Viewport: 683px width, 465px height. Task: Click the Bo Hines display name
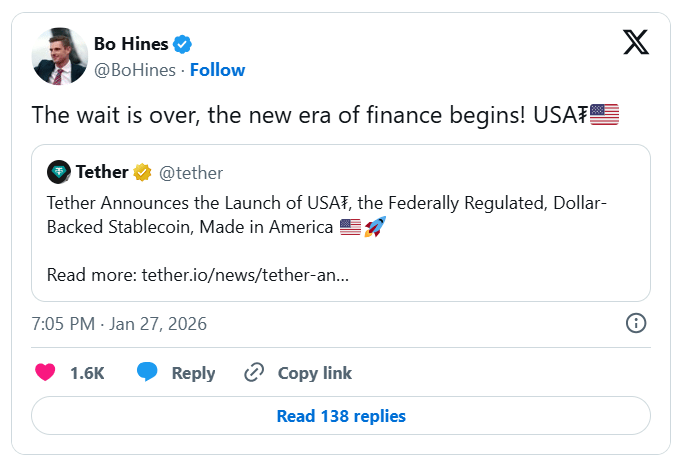click(x=131, y=44)
